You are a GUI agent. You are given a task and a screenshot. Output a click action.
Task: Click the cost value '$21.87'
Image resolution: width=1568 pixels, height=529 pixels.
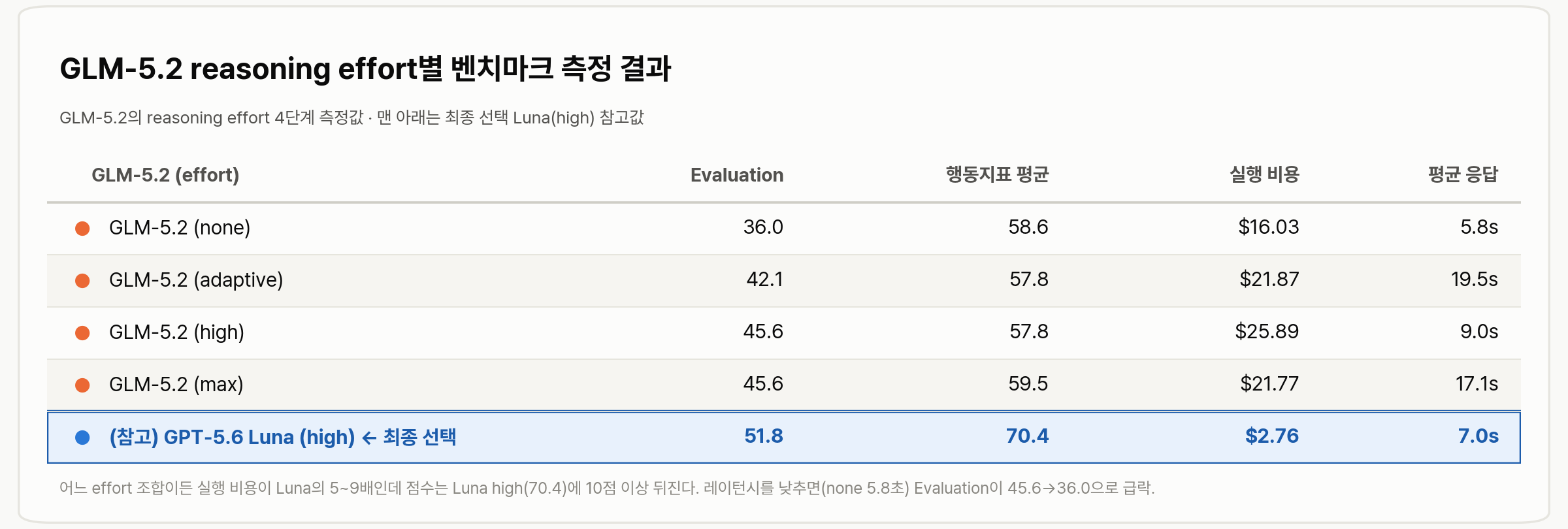pos(1269,280)
